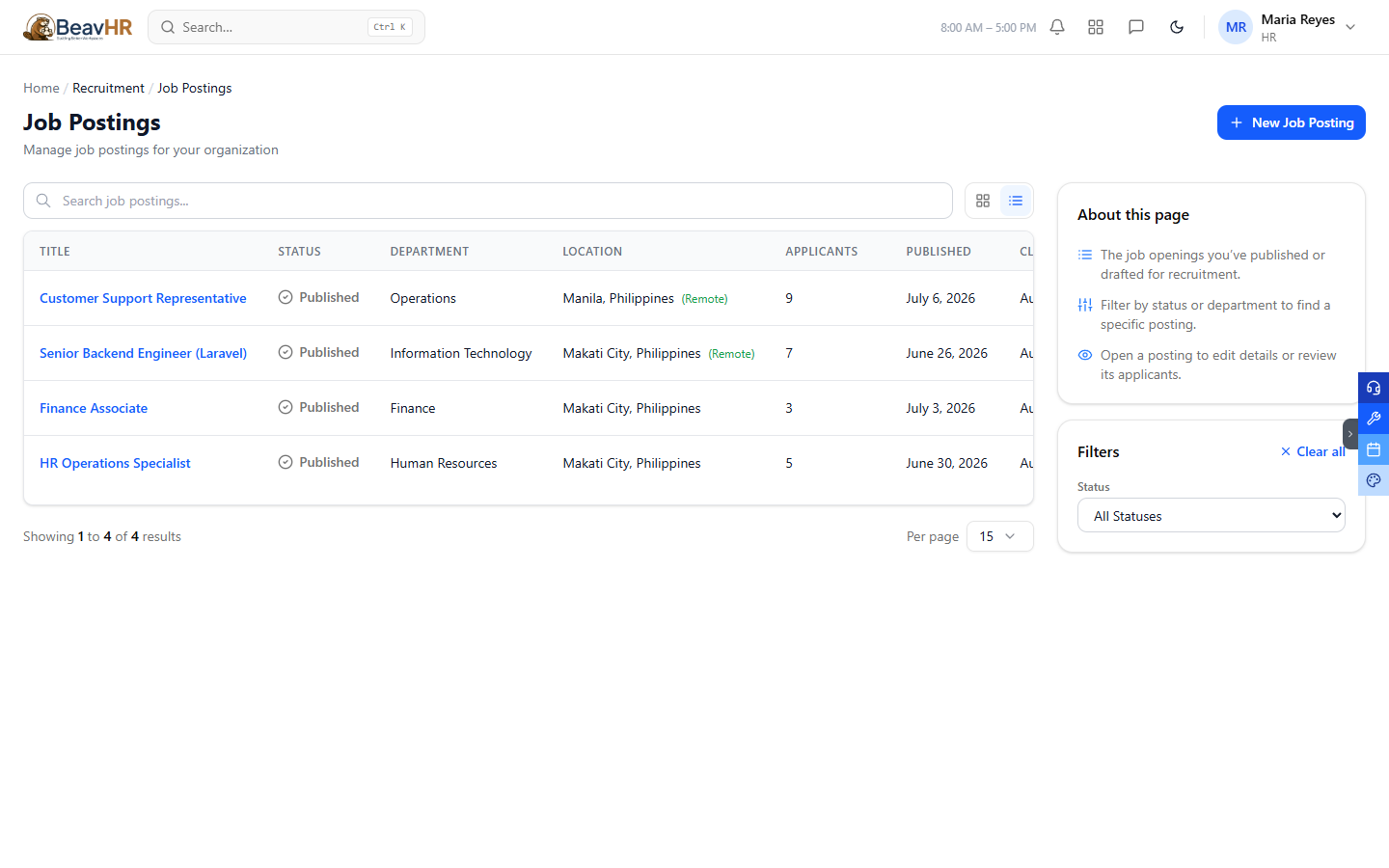Open the palette theme icon on right edge

tap(1374, 480)
